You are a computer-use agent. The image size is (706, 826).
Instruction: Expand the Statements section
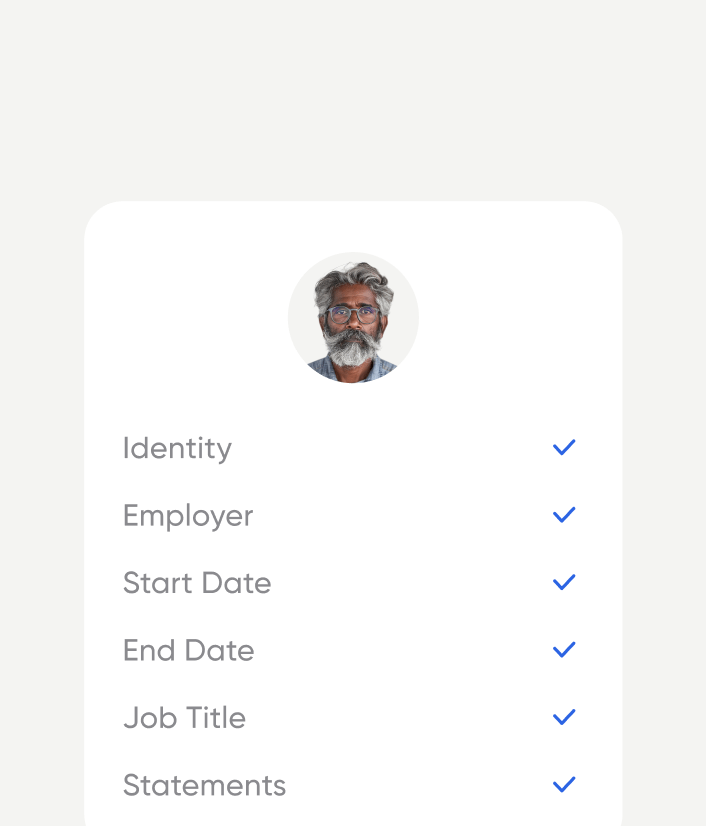[x=350, y=785]
